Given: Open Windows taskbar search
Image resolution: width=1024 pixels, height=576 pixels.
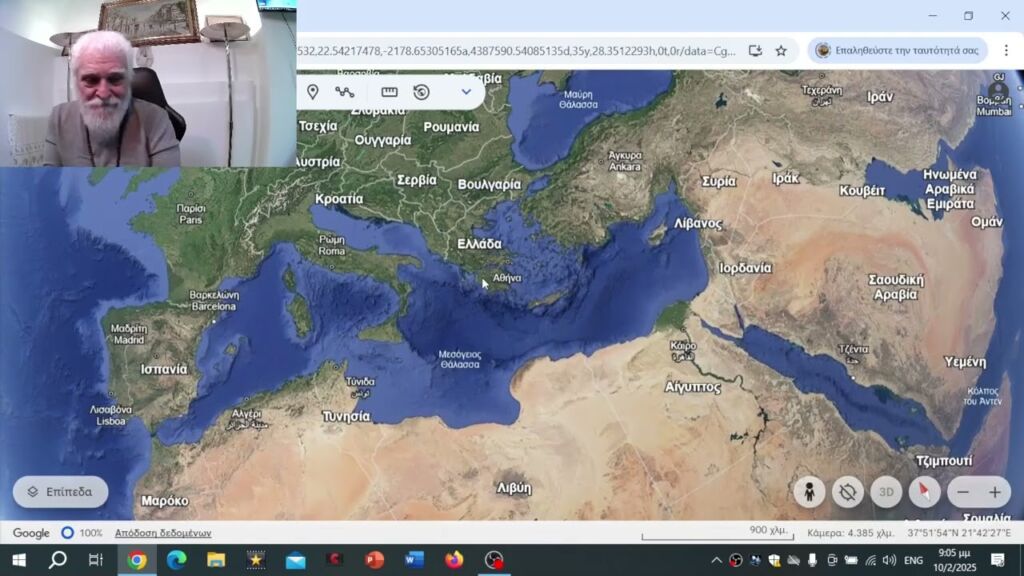Looking at the screenshot, I should coord(57,560).
